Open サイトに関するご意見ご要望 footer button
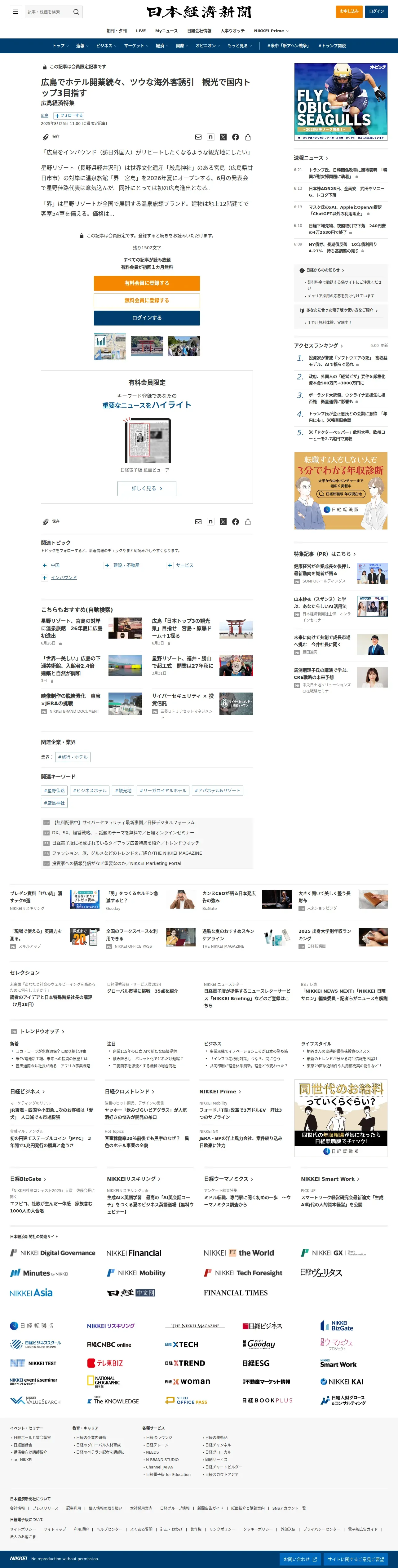Image resolution: width=398 pixels, height=1568 pixels. pos(356,1559)
